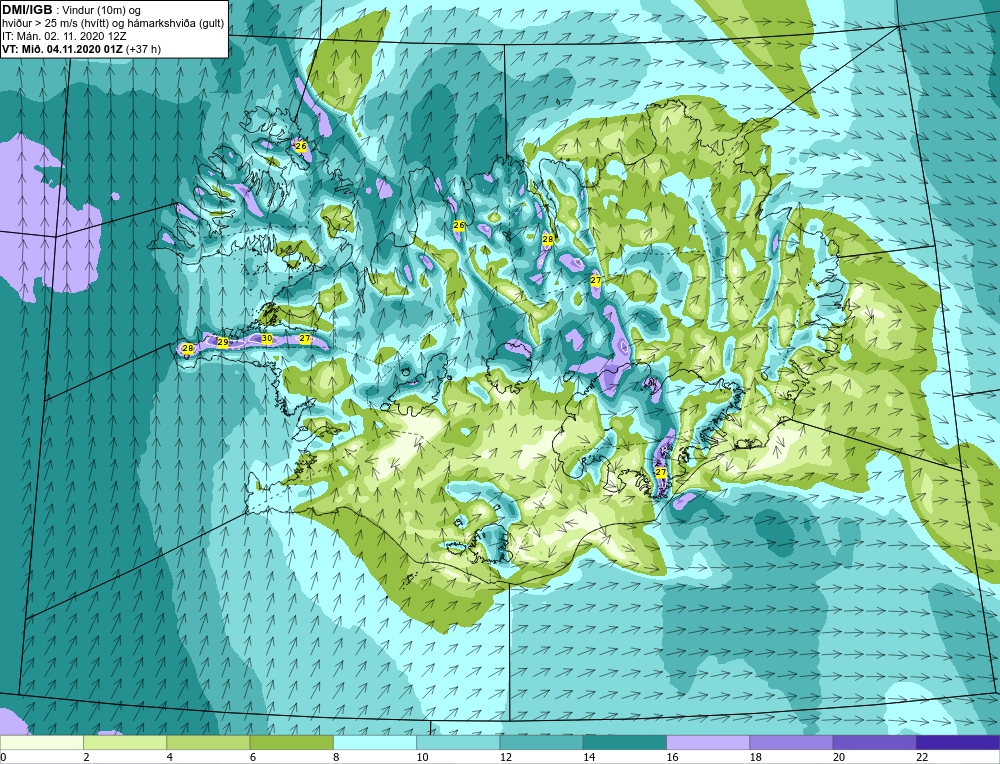Click the 'hviður > 25 m/s (hvítt)' line
The height and width of the screenshot is (764, 1000).
(x=54, y=24)
